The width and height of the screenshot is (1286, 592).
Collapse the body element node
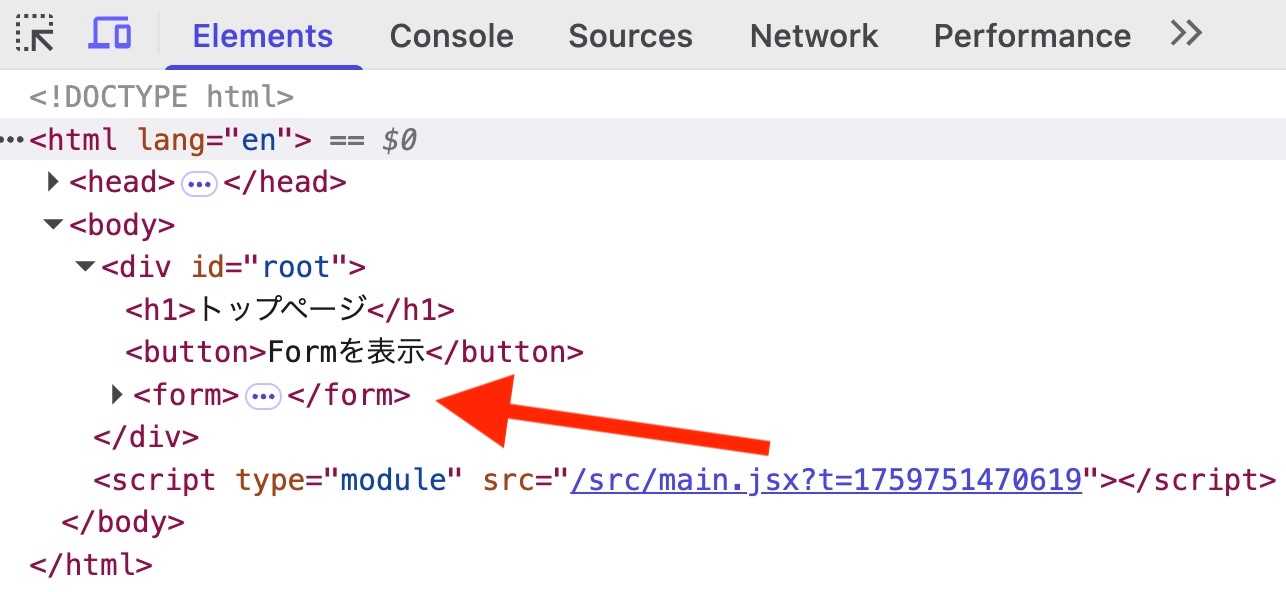[54, 225]
